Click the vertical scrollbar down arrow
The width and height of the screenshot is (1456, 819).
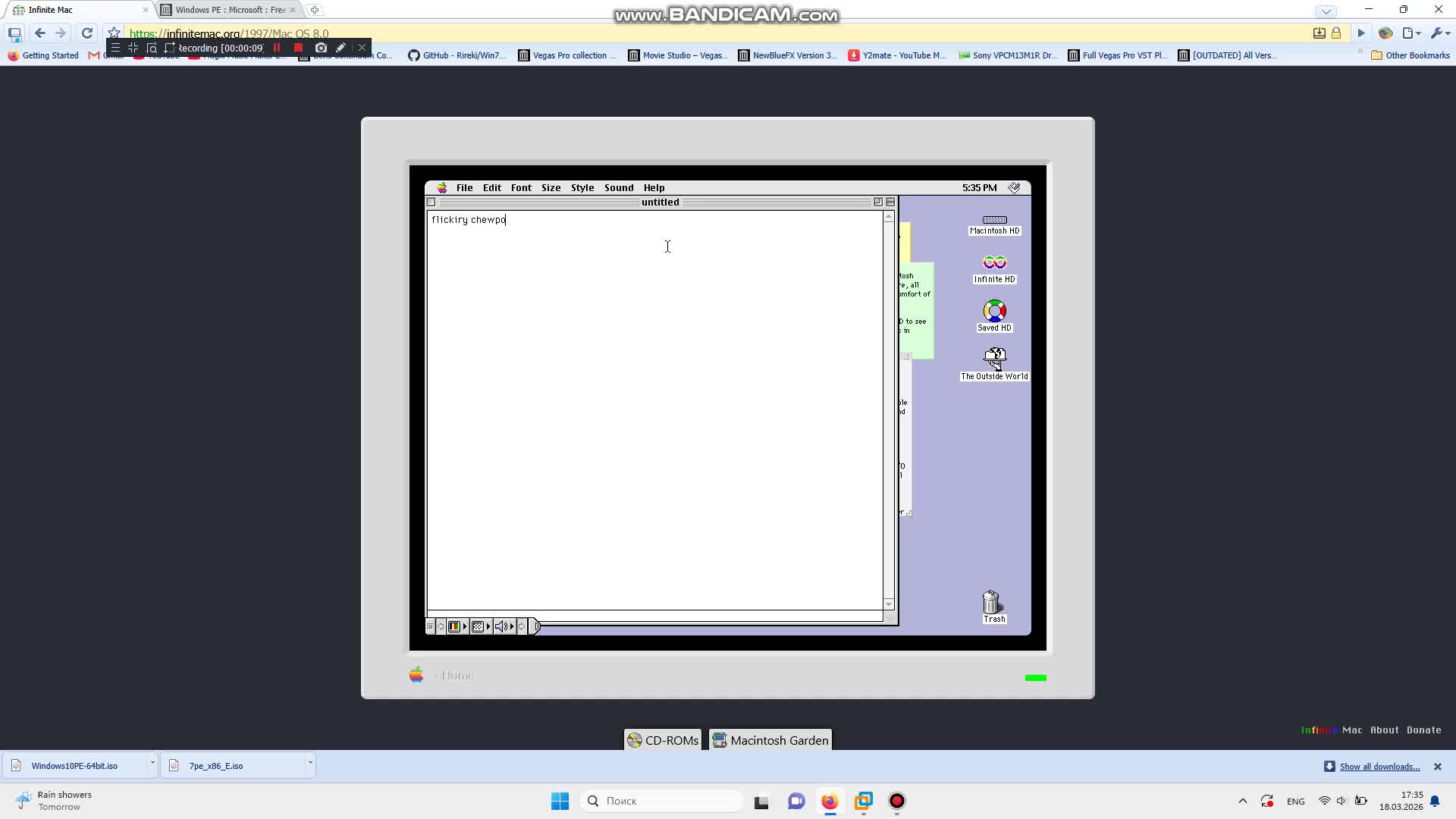click(889, 604)
